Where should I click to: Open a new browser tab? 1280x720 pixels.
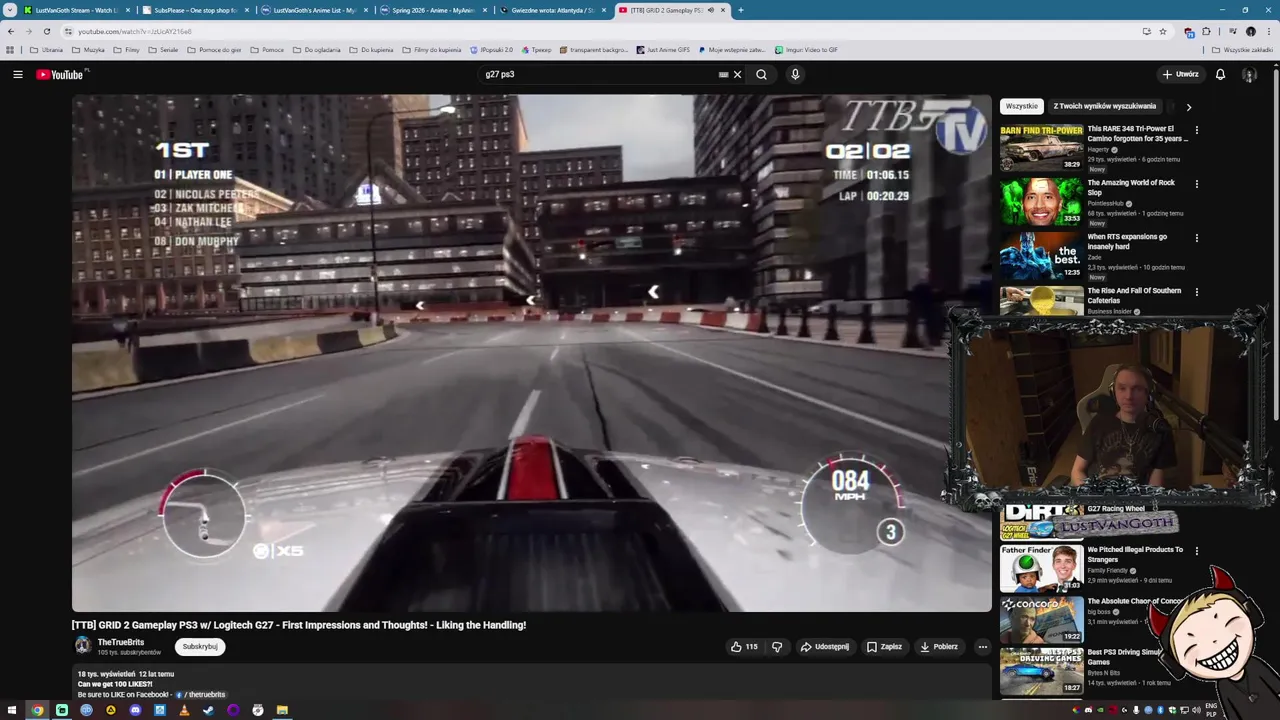pyautogui.click(x=740, y=10)
